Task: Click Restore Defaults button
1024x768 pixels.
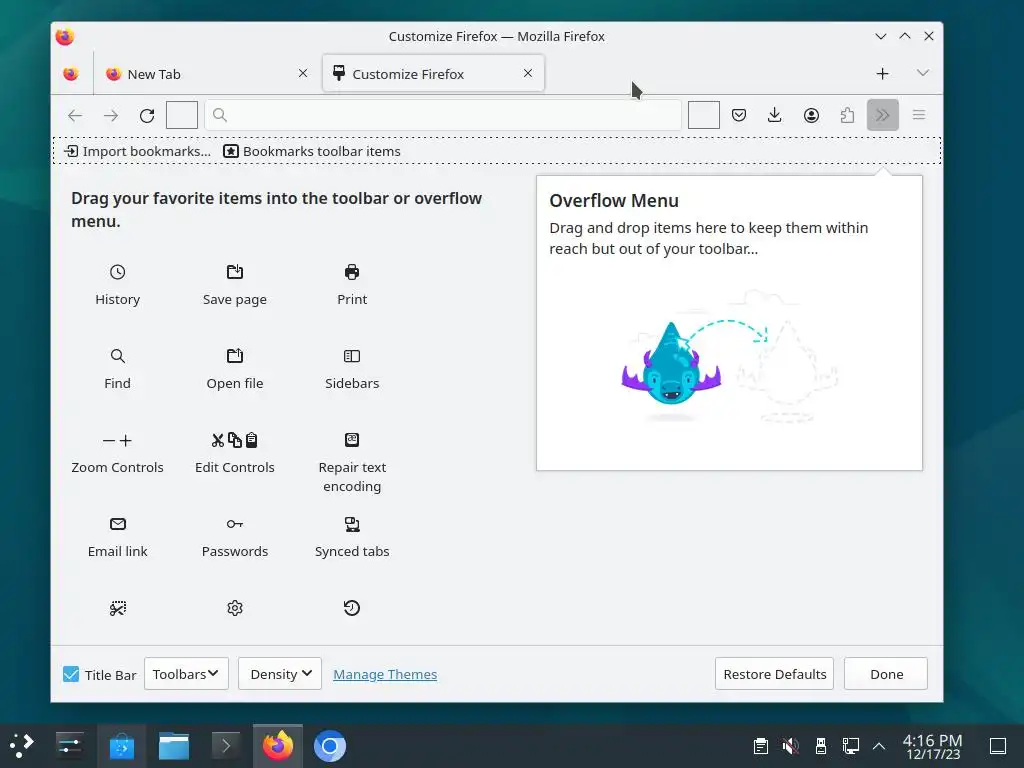Action: [775, 673]
